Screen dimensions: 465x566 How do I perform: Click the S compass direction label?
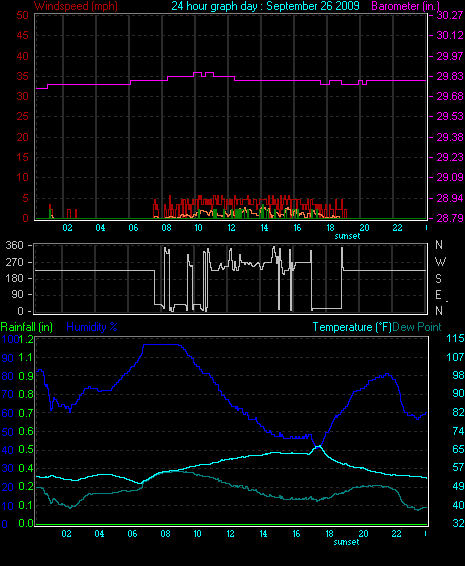coord(438,279)
